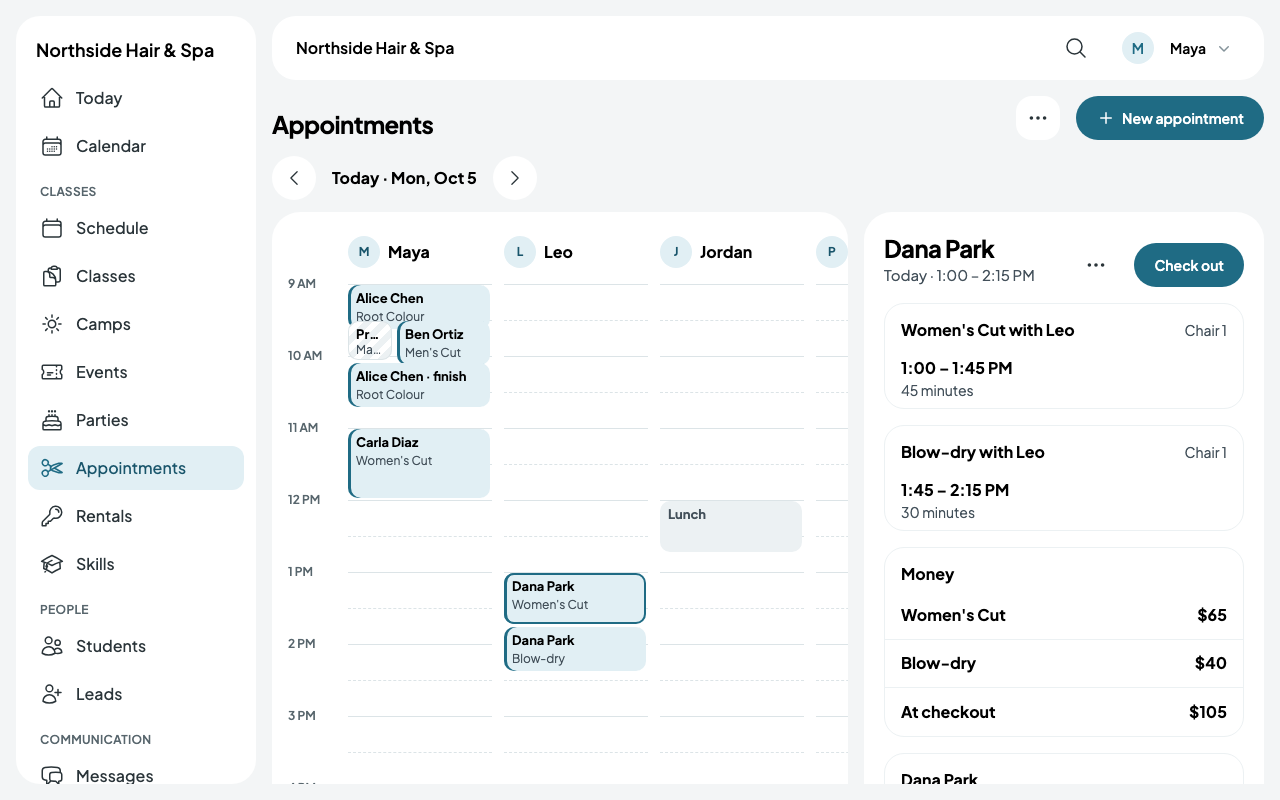Click the '45 minutes' duration text

pos(937,391)
